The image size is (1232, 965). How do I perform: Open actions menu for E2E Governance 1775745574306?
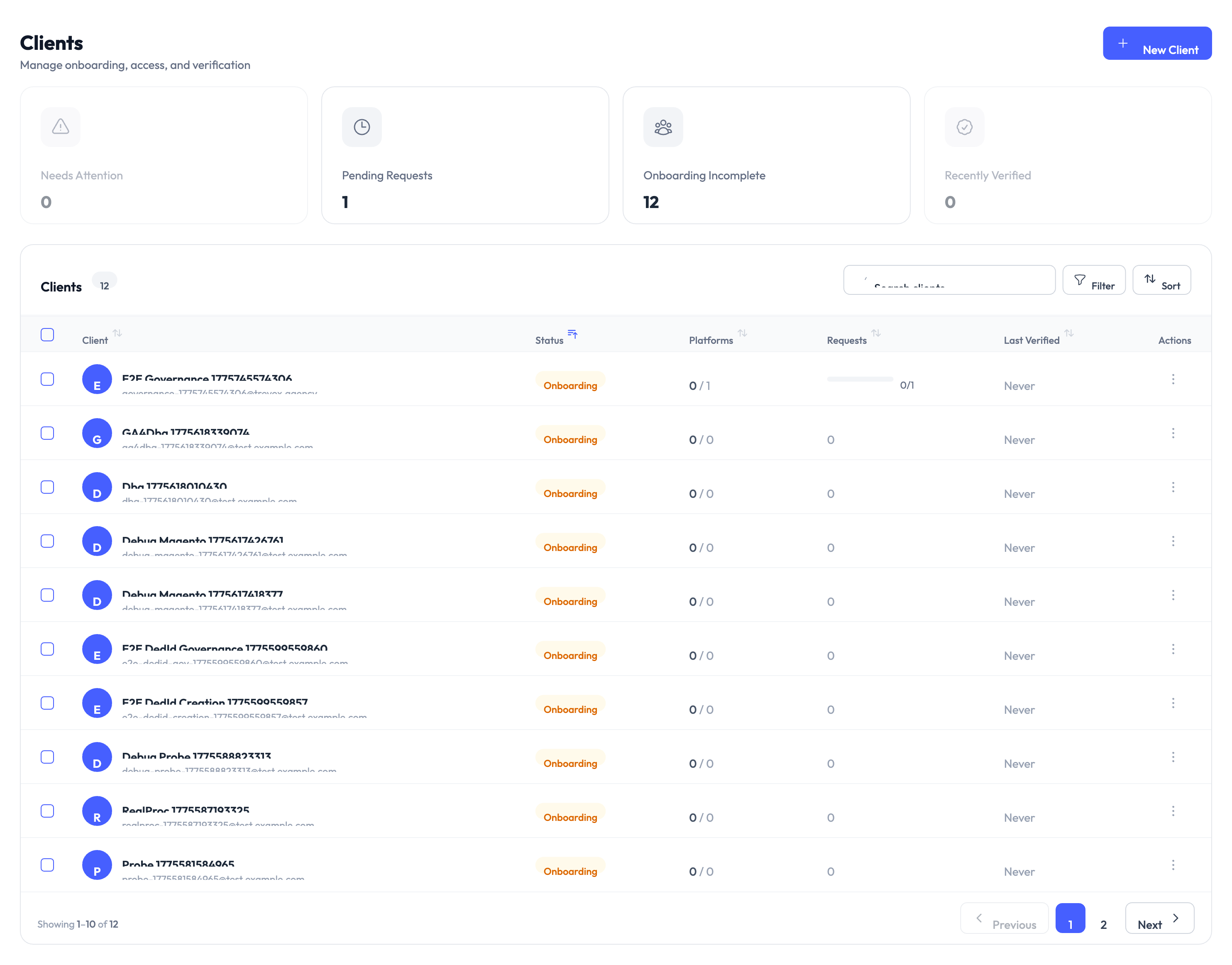click(1173, 379)
